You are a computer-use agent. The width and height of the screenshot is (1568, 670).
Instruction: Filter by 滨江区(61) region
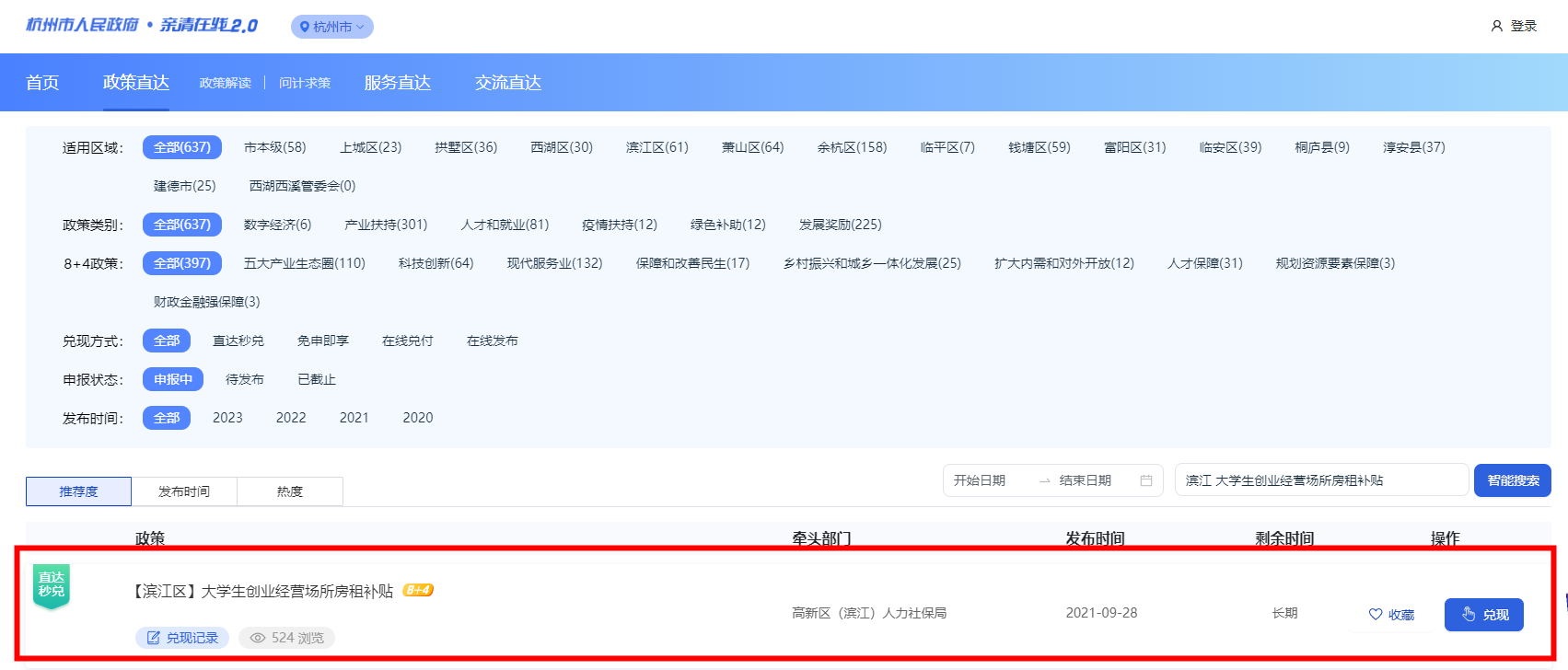656,147
